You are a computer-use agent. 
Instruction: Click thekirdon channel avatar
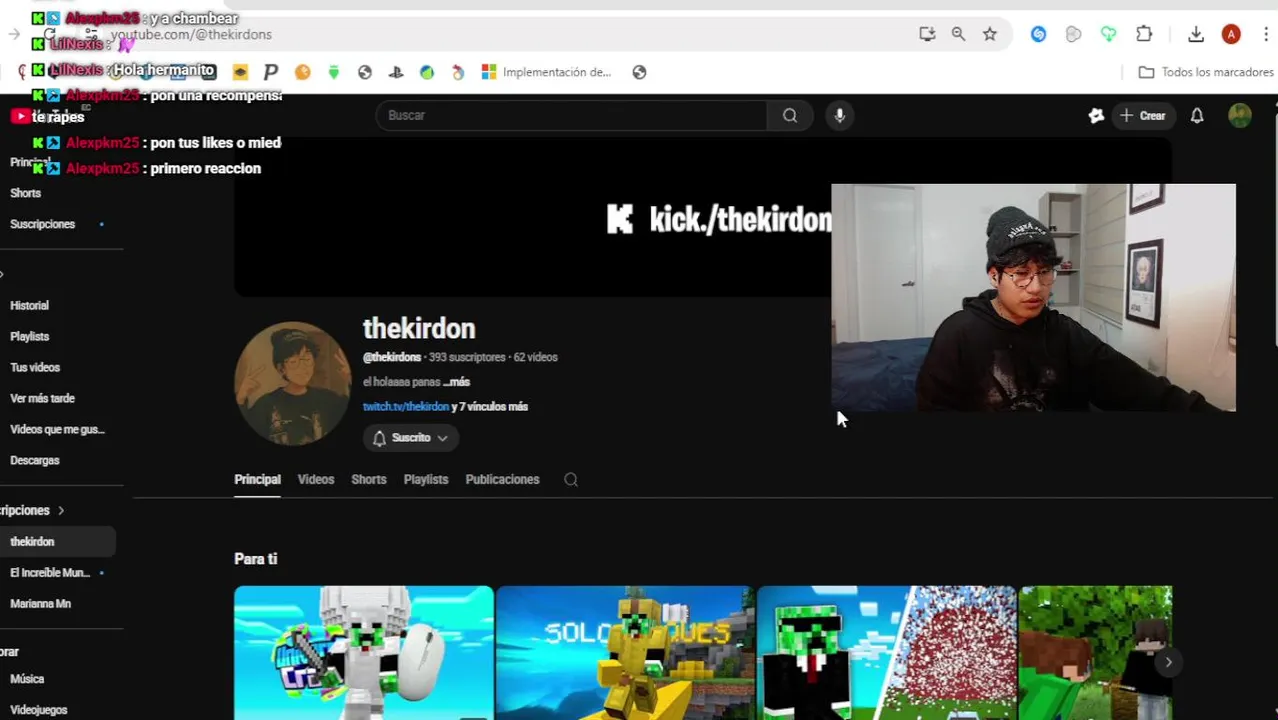293,383
